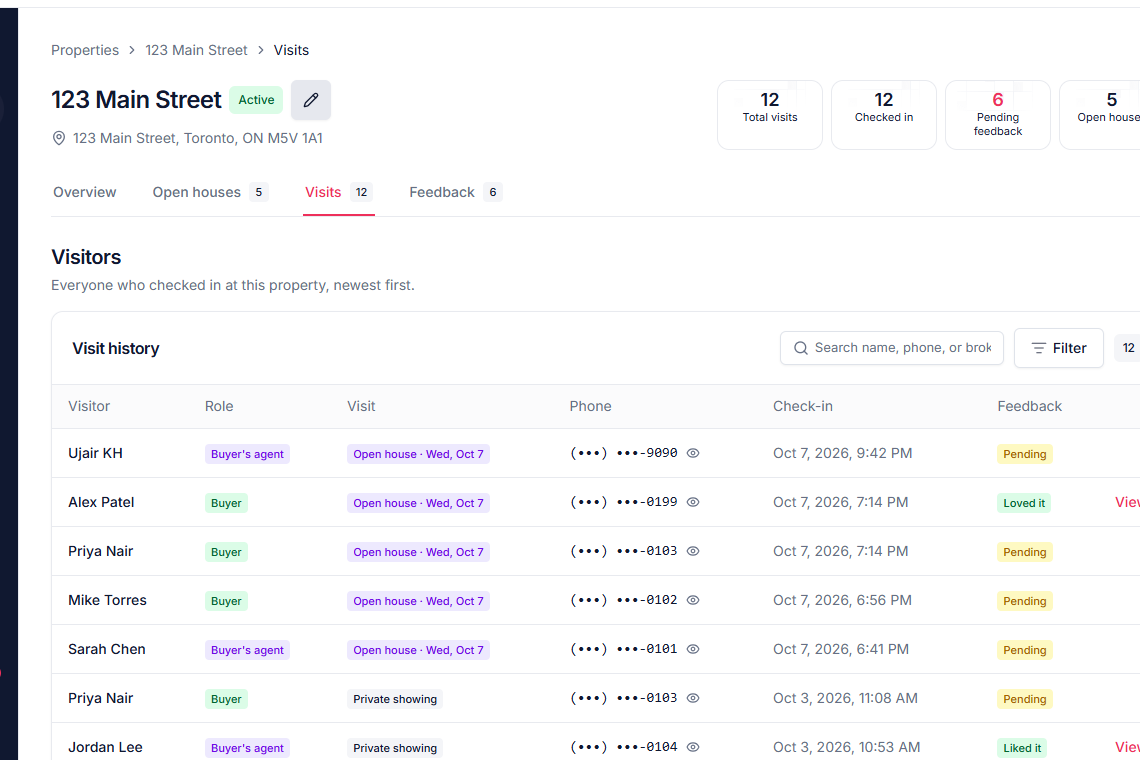Click the search name, phone, or broker field

[x=892, y=348]
